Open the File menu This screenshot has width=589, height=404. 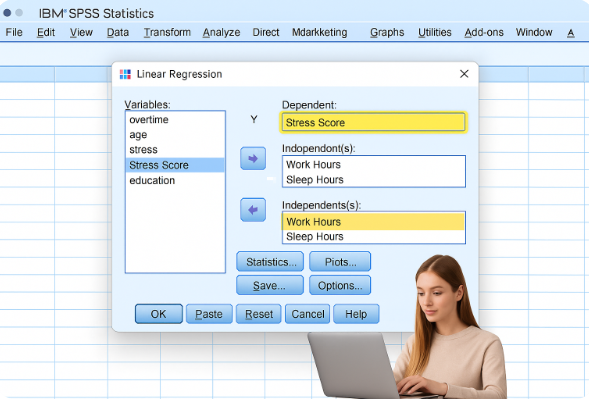14,32
